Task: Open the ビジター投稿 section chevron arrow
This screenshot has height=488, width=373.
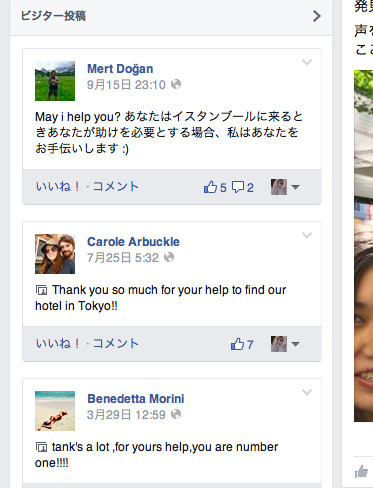Action: [317, 16]
